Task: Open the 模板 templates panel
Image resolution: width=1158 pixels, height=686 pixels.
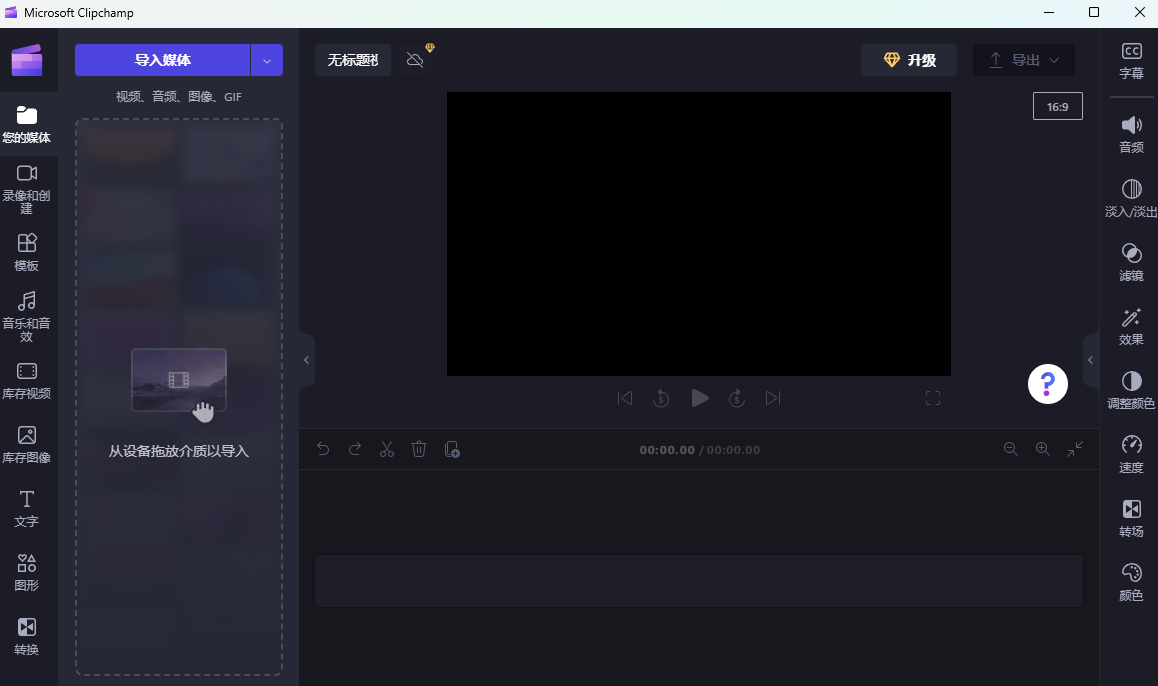Action: tap(27, 253)
